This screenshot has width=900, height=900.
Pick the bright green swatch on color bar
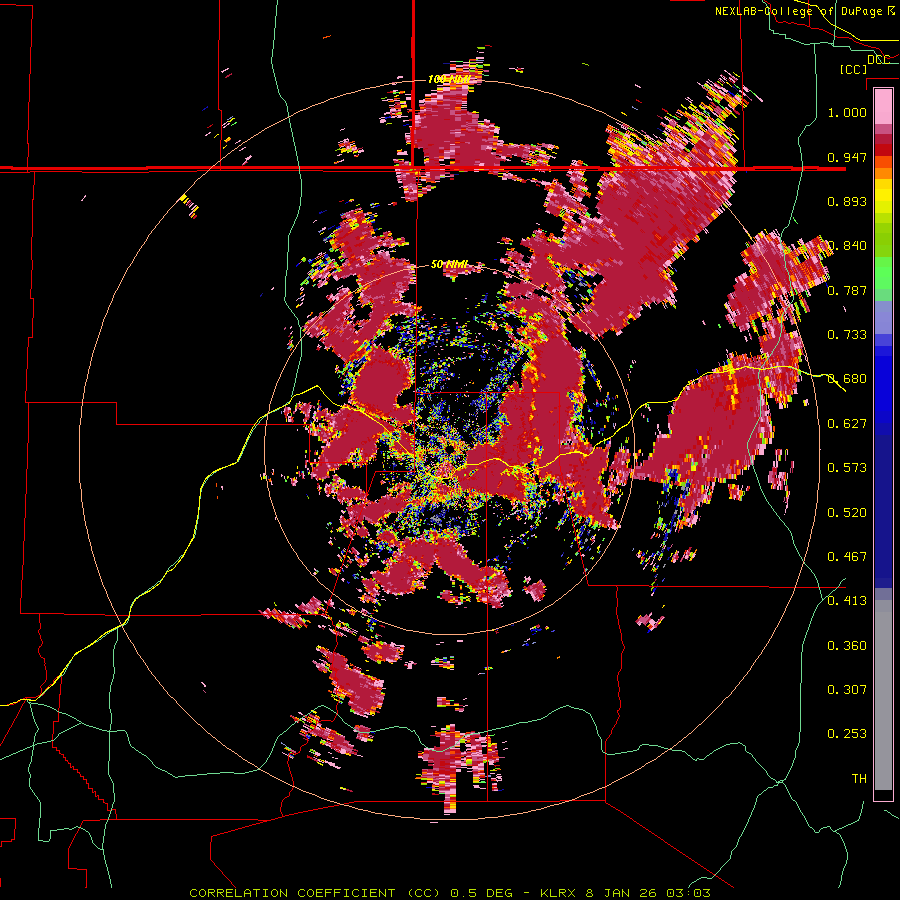point(883,274)
